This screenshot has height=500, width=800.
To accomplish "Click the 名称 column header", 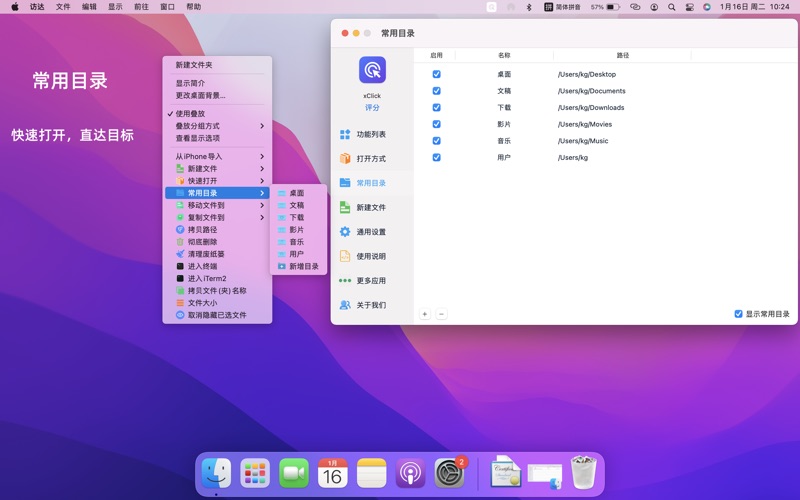I will (504, 55).
